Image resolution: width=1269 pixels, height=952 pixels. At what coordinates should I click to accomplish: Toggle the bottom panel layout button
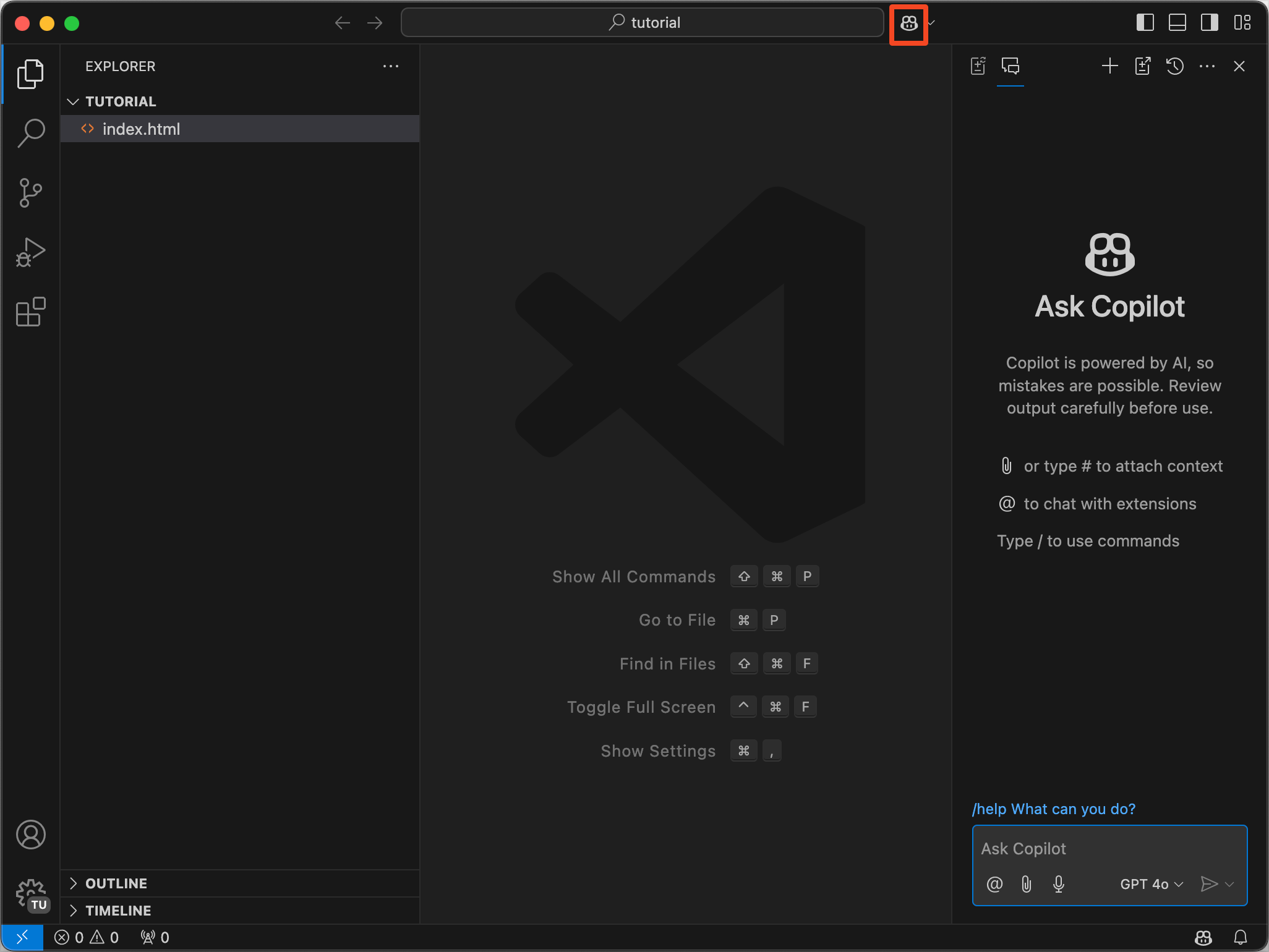[x=1177, y=23]
